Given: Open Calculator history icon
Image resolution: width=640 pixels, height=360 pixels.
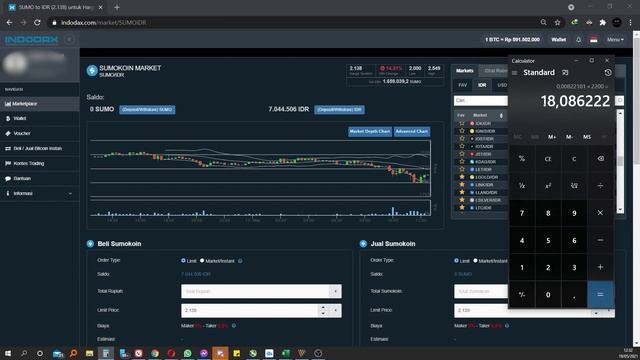Looking at the screenshot, I should tap(608, 73).
